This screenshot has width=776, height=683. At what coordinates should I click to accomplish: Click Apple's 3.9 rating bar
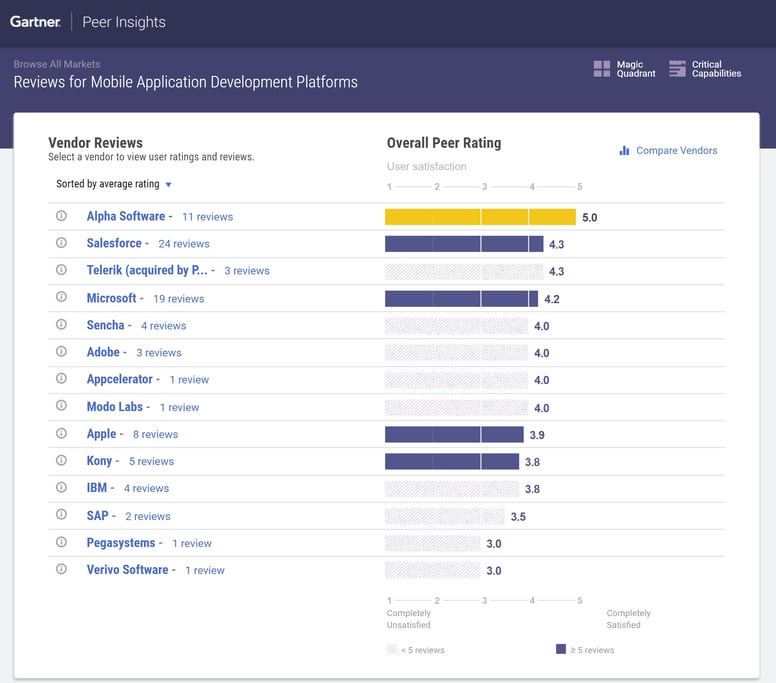[x=454, y=435]
